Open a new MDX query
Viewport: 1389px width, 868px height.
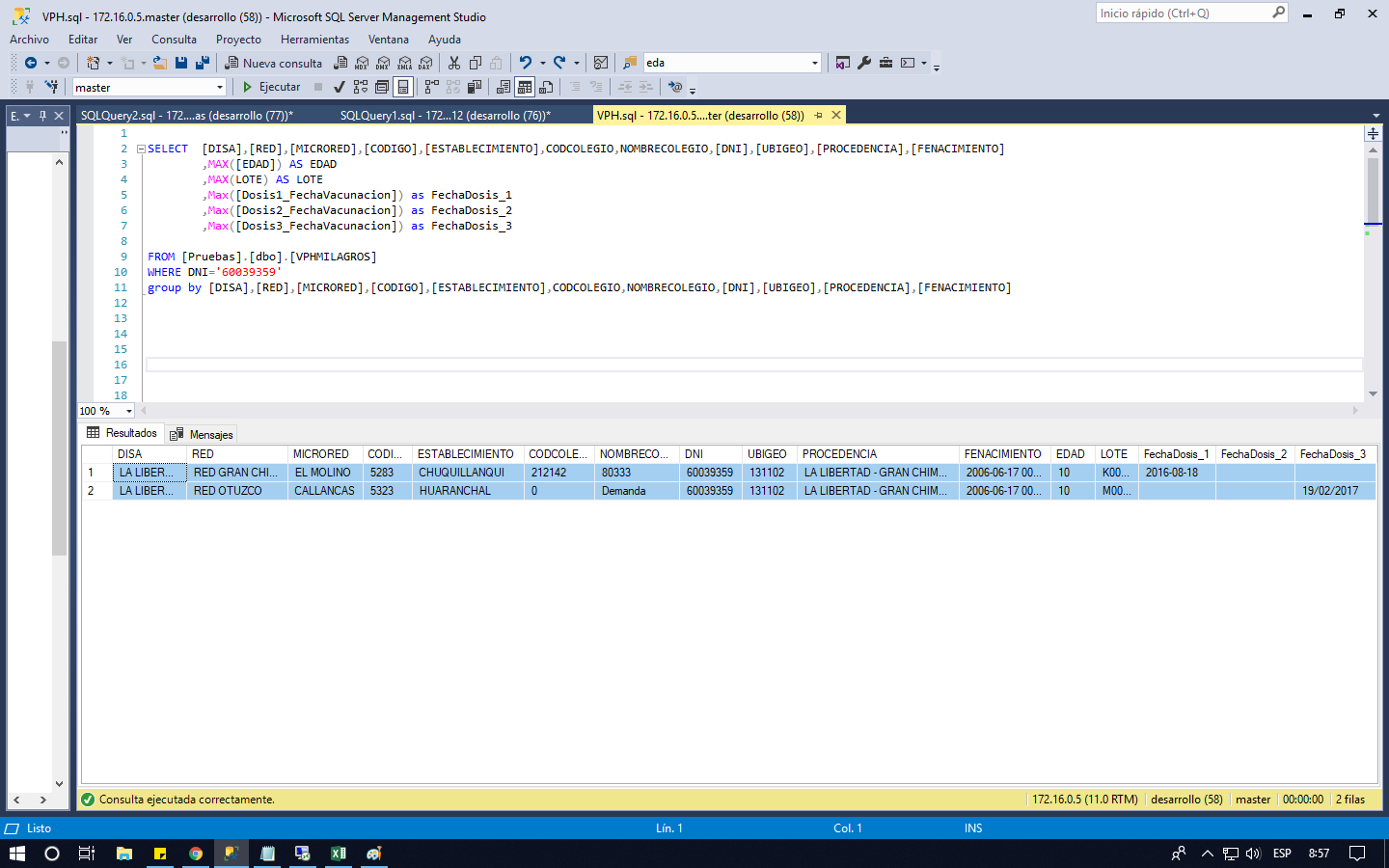tap(362, 63)
